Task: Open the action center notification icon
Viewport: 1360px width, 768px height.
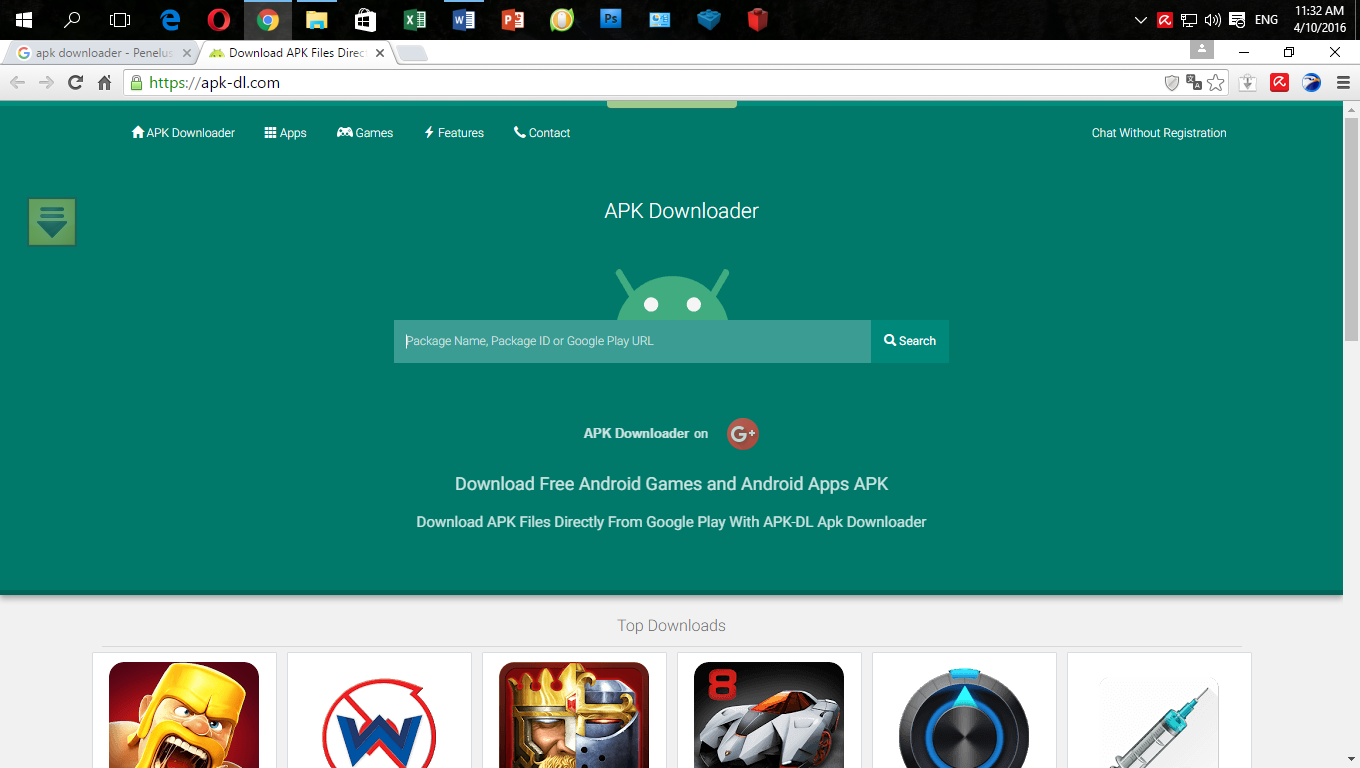Action: pos(1237,20)
